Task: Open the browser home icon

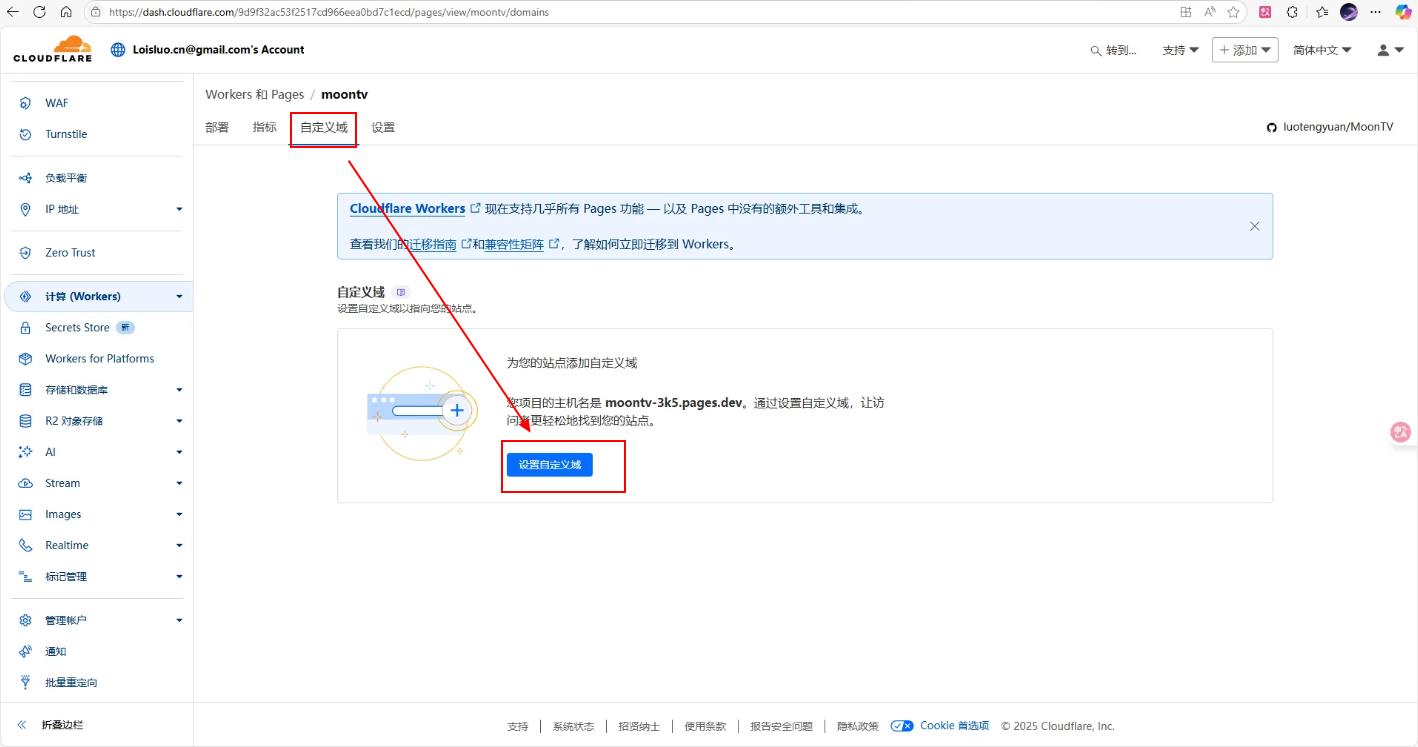Action: [x=66, y=12]
